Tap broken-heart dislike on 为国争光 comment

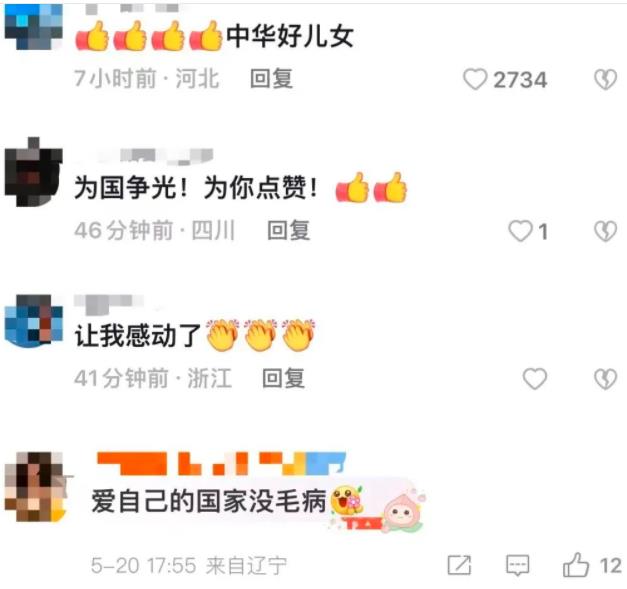click(x=605, y=231)
